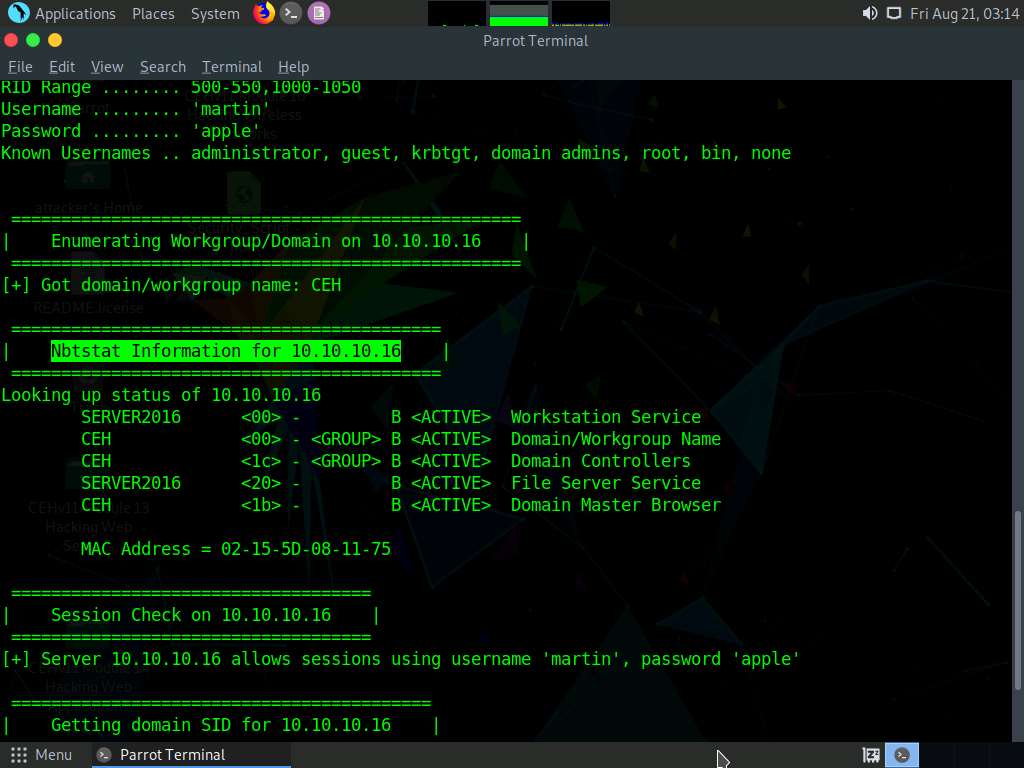Open the Parrot Applications menu logo
Viewport: 1024px width, 768px height.
coord(18,12)
